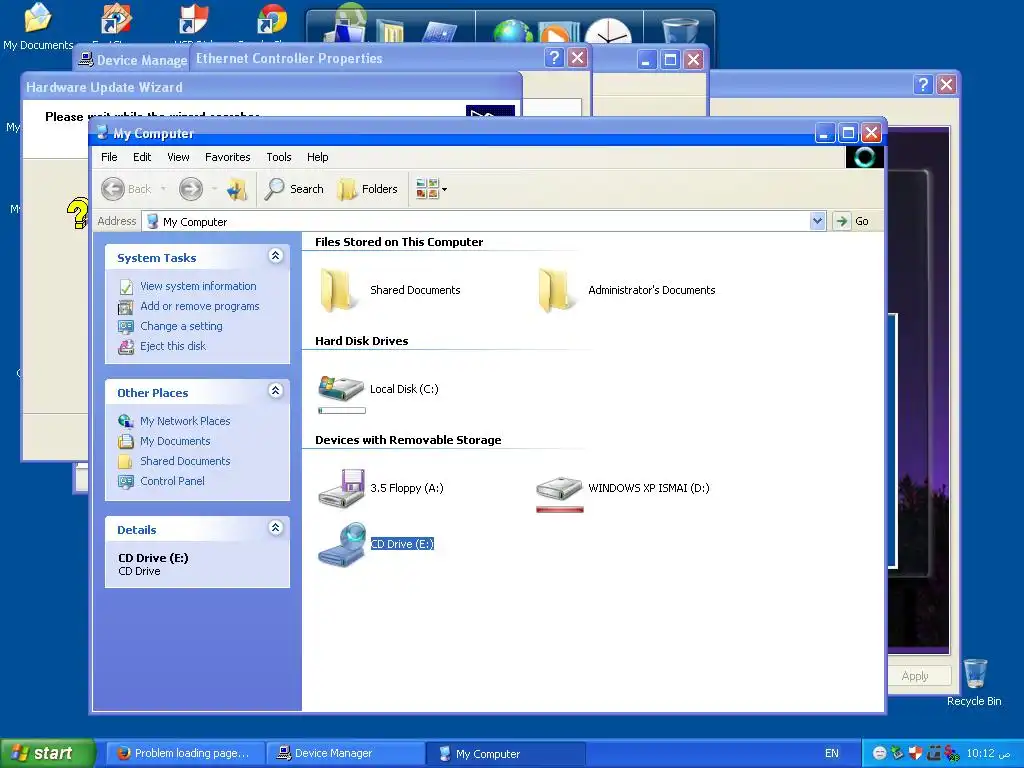
Task: Click the View system information checkmark icon
Action: 126,287
